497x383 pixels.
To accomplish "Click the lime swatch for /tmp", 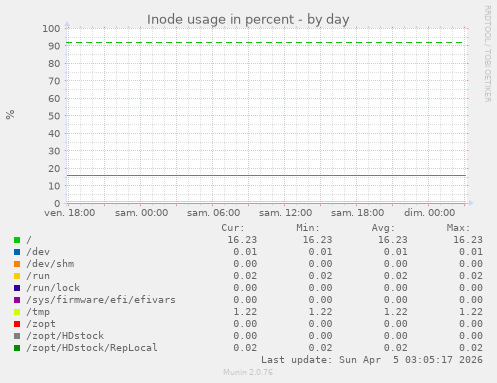I will click(x=17, y=312).
